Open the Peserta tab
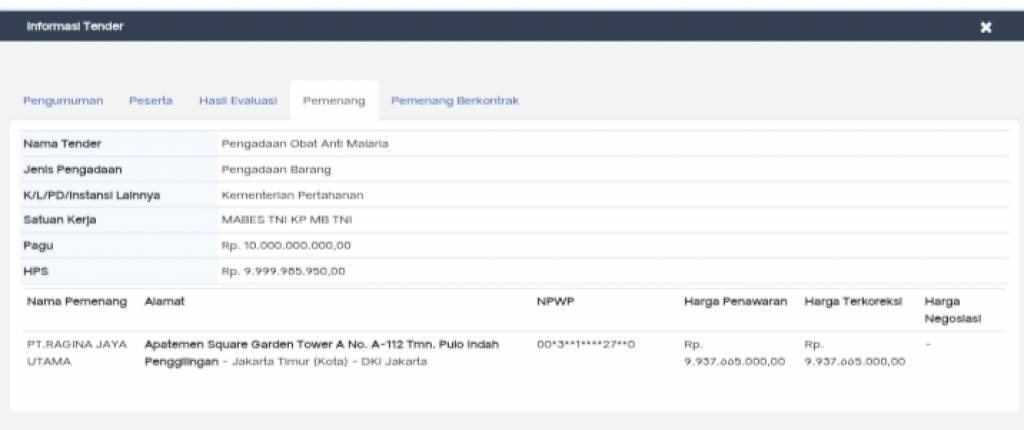Screen dimensions: 1024x430 pos(150,101)
